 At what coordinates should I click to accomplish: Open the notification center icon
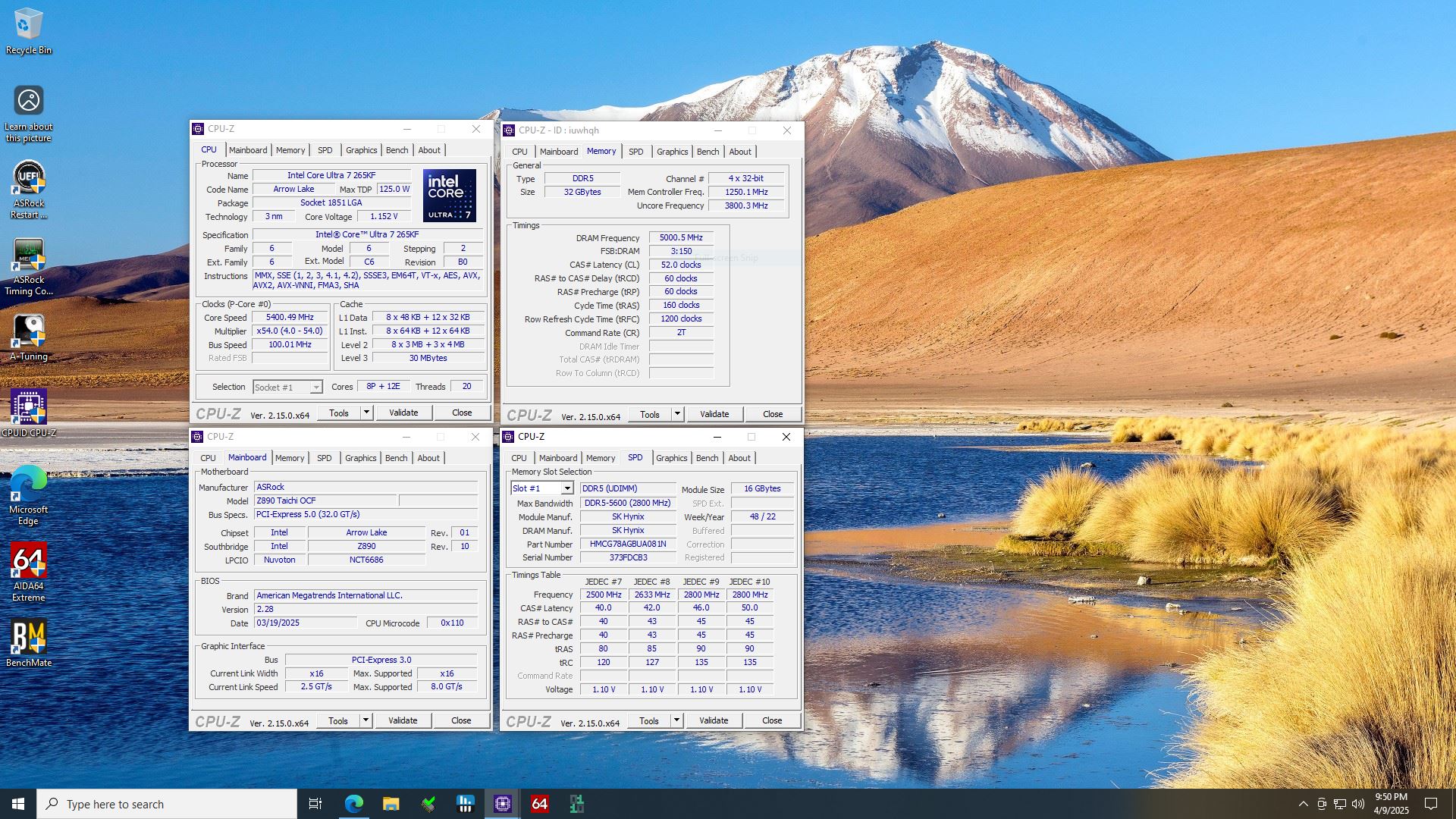point(1431,804)
